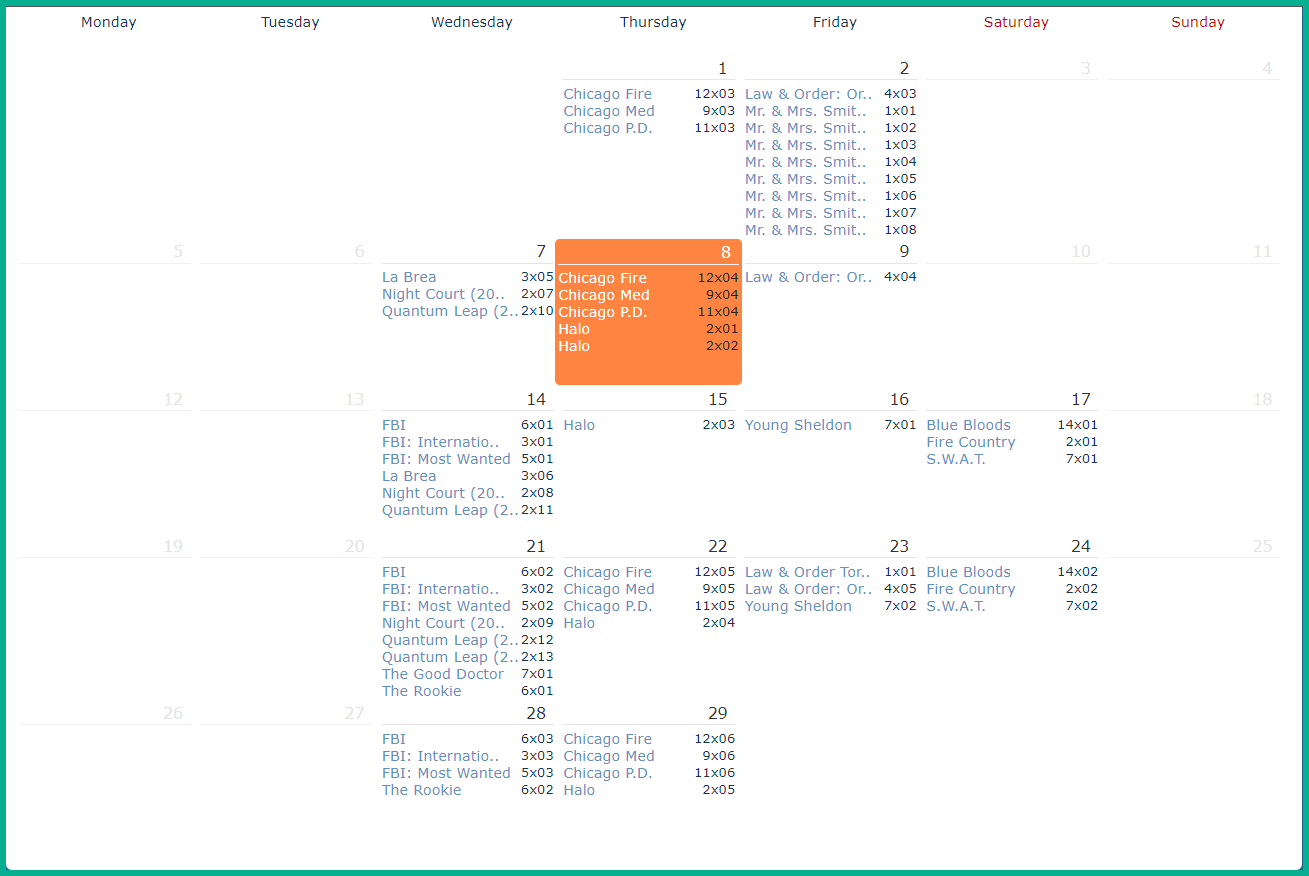Screen dimensions: 1309x876
Task: Open Fire Country episode 2x01
Action: 970,442
